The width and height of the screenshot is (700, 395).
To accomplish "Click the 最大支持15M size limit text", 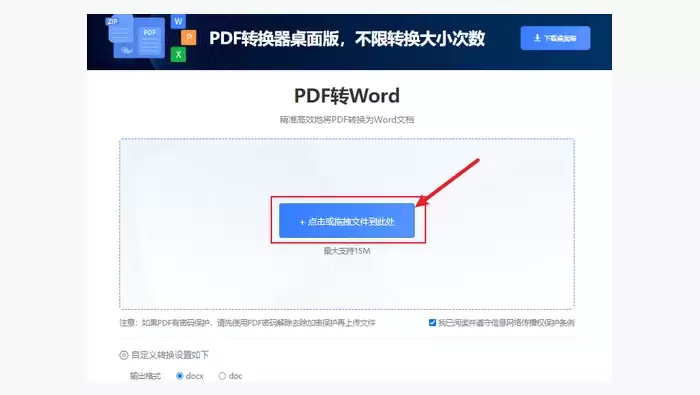I will coord(347,251).
